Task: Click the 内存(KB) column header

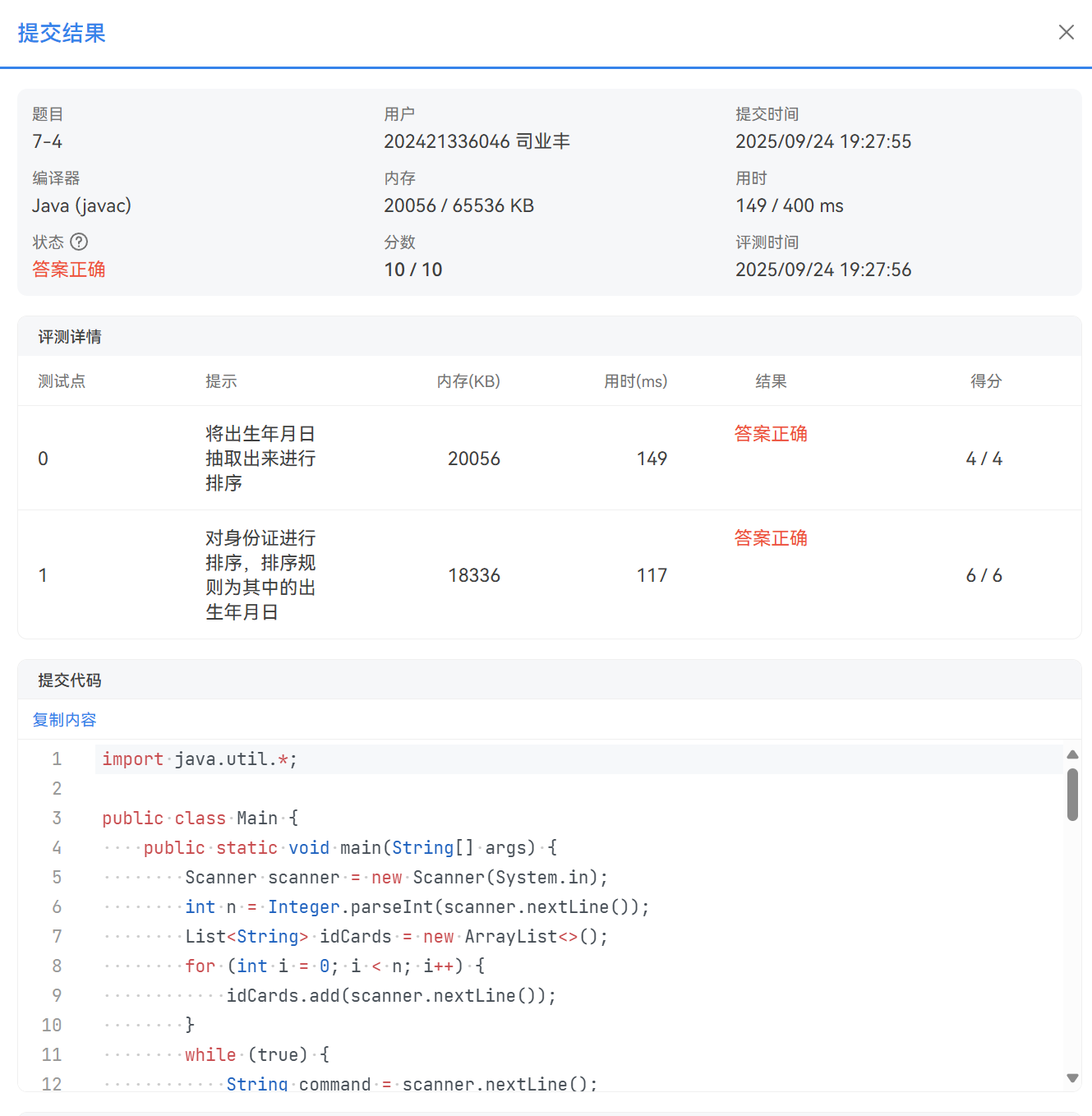Action: click(468, 381)
